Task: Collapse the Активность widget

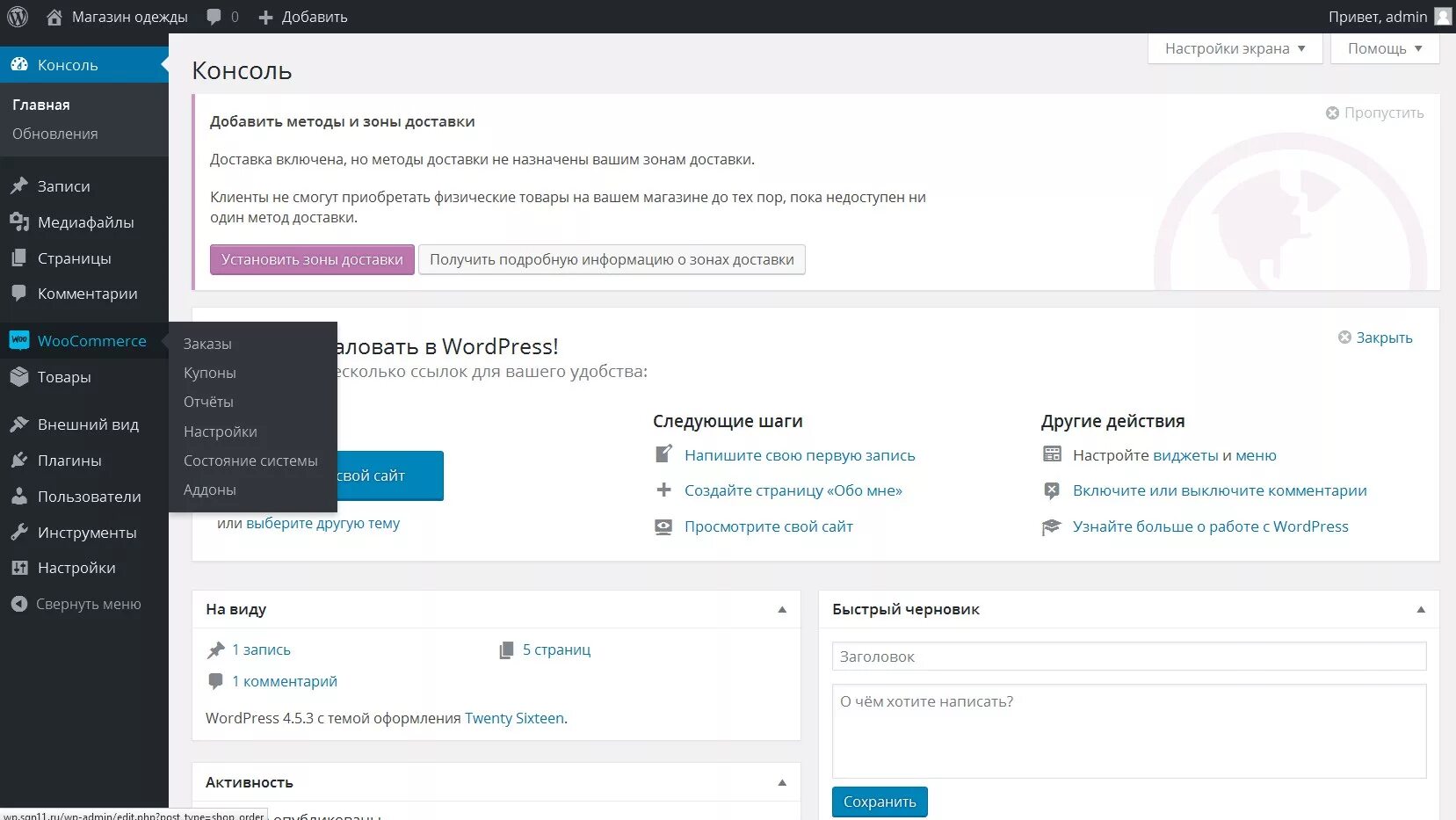Action: [782, 782]
